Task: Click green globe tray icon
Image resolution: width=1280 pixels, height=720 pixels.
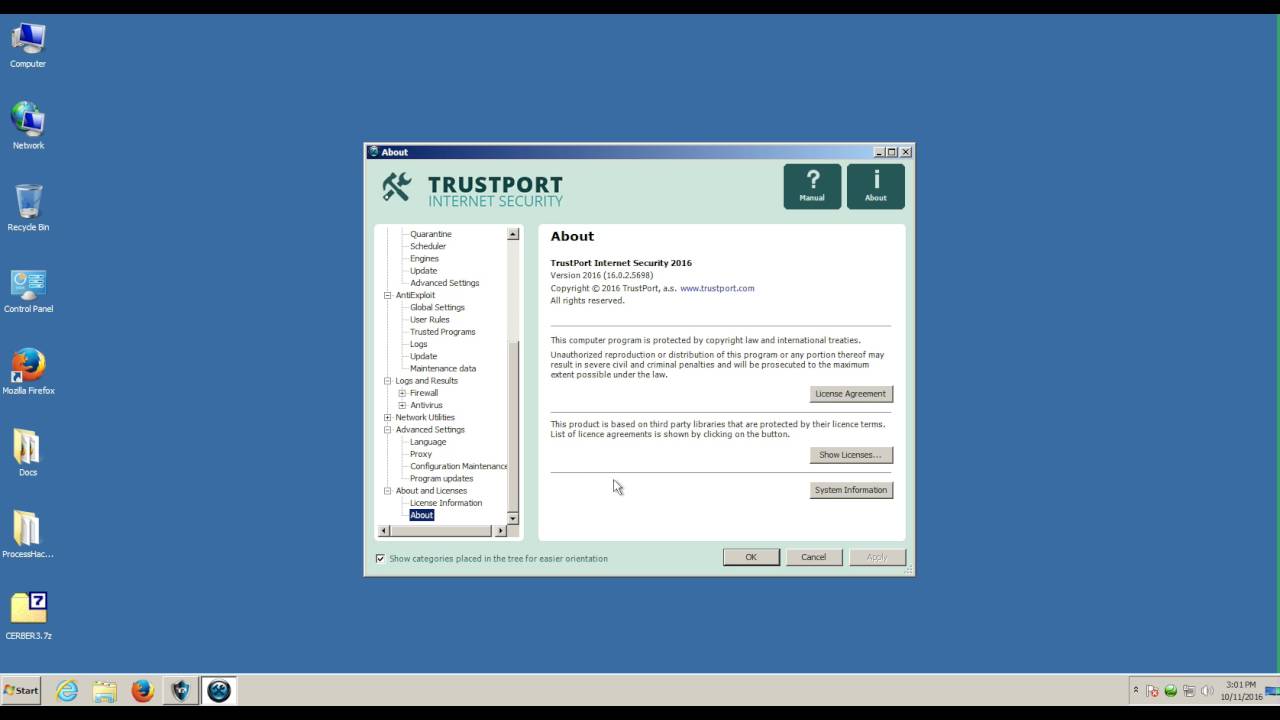Action: 1170,691
